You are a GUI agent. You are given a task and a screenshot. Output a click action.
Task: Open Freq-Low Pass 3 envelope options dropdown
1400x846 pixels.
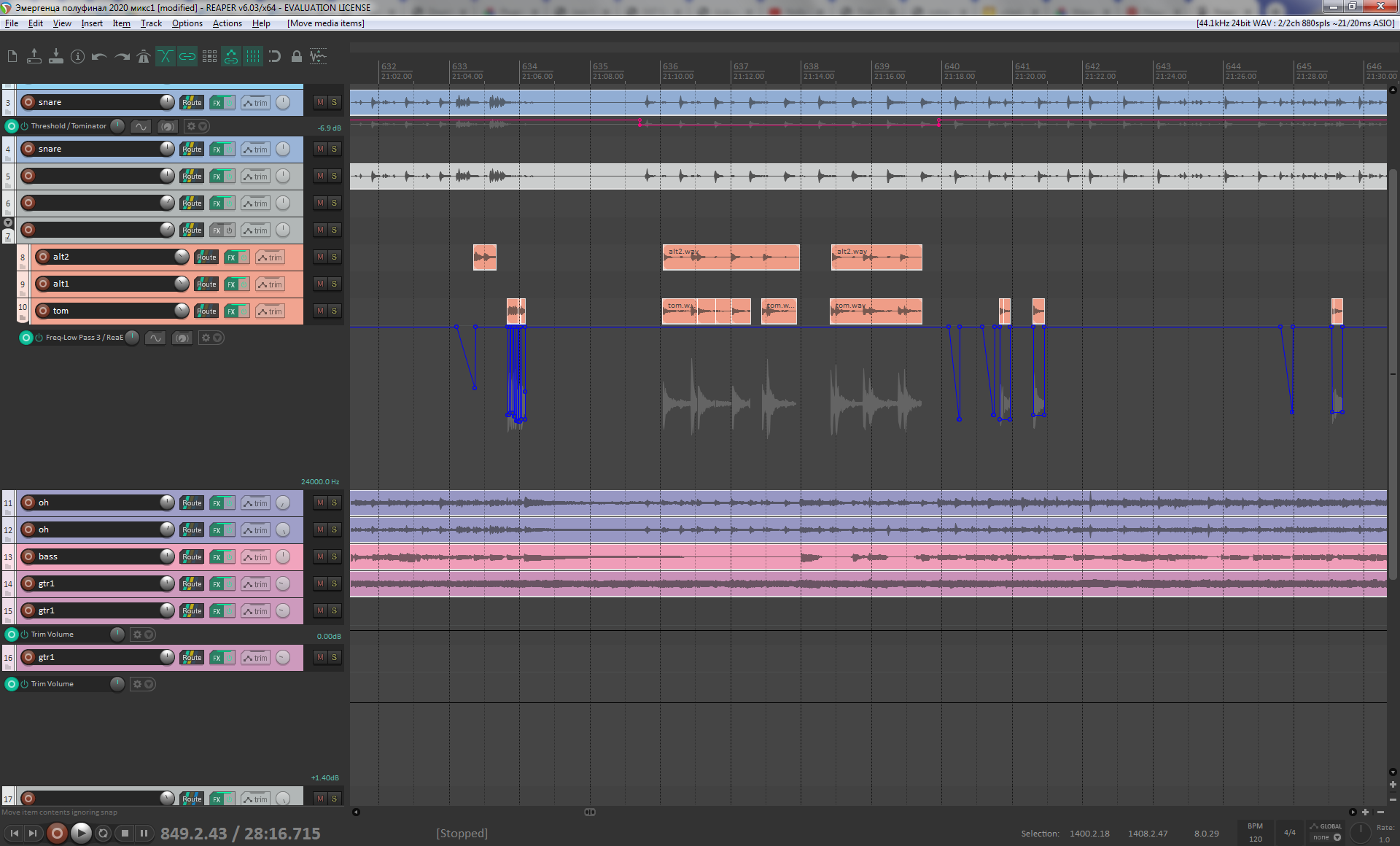pyautogui.click(x=211, y=338)
